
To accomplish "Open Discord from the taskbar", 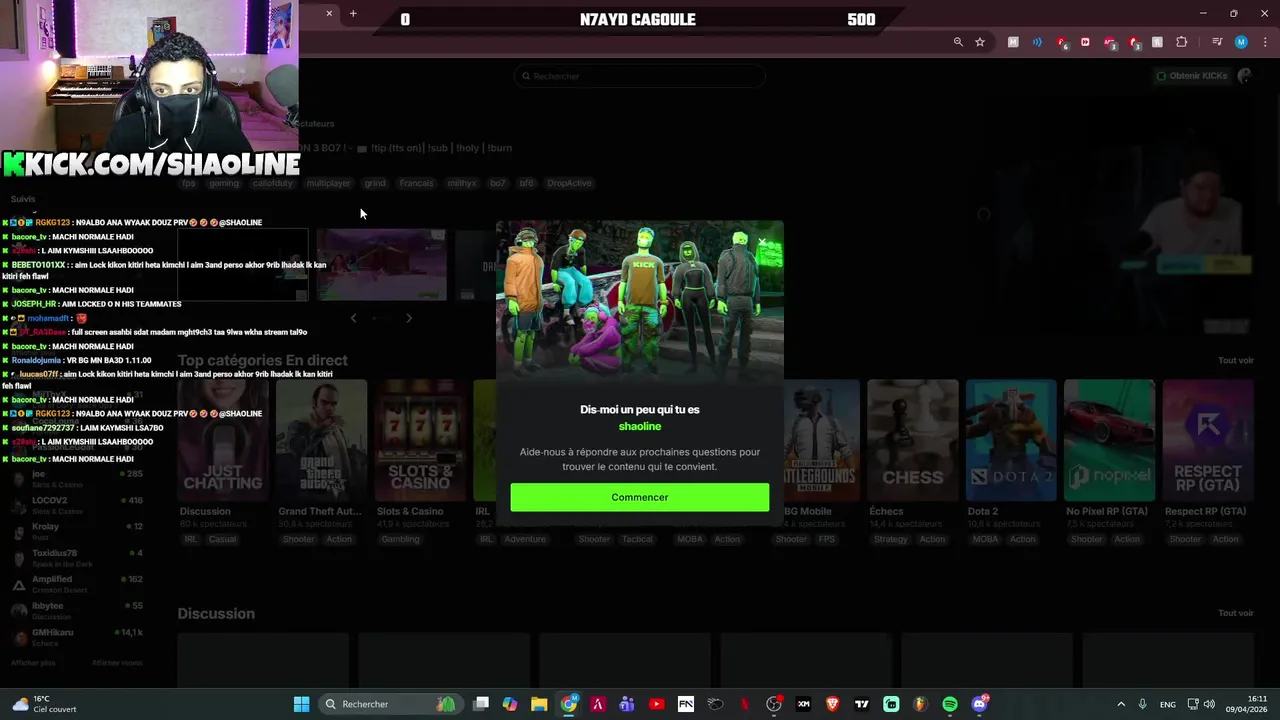I will (x=980, y=704).
